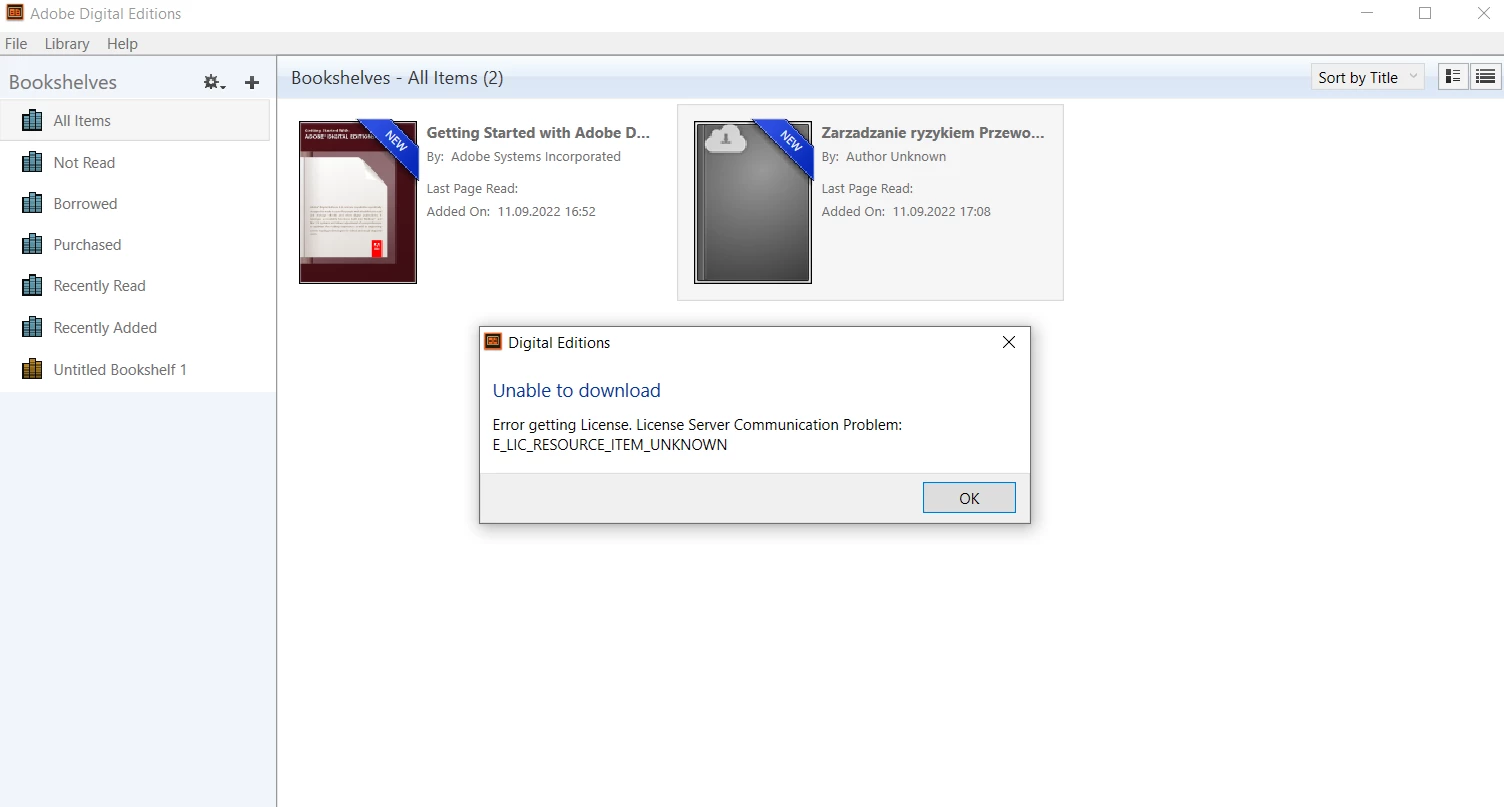
Task: Click the Untitled Bookshelf 1 icon
Action: [32, 369]
